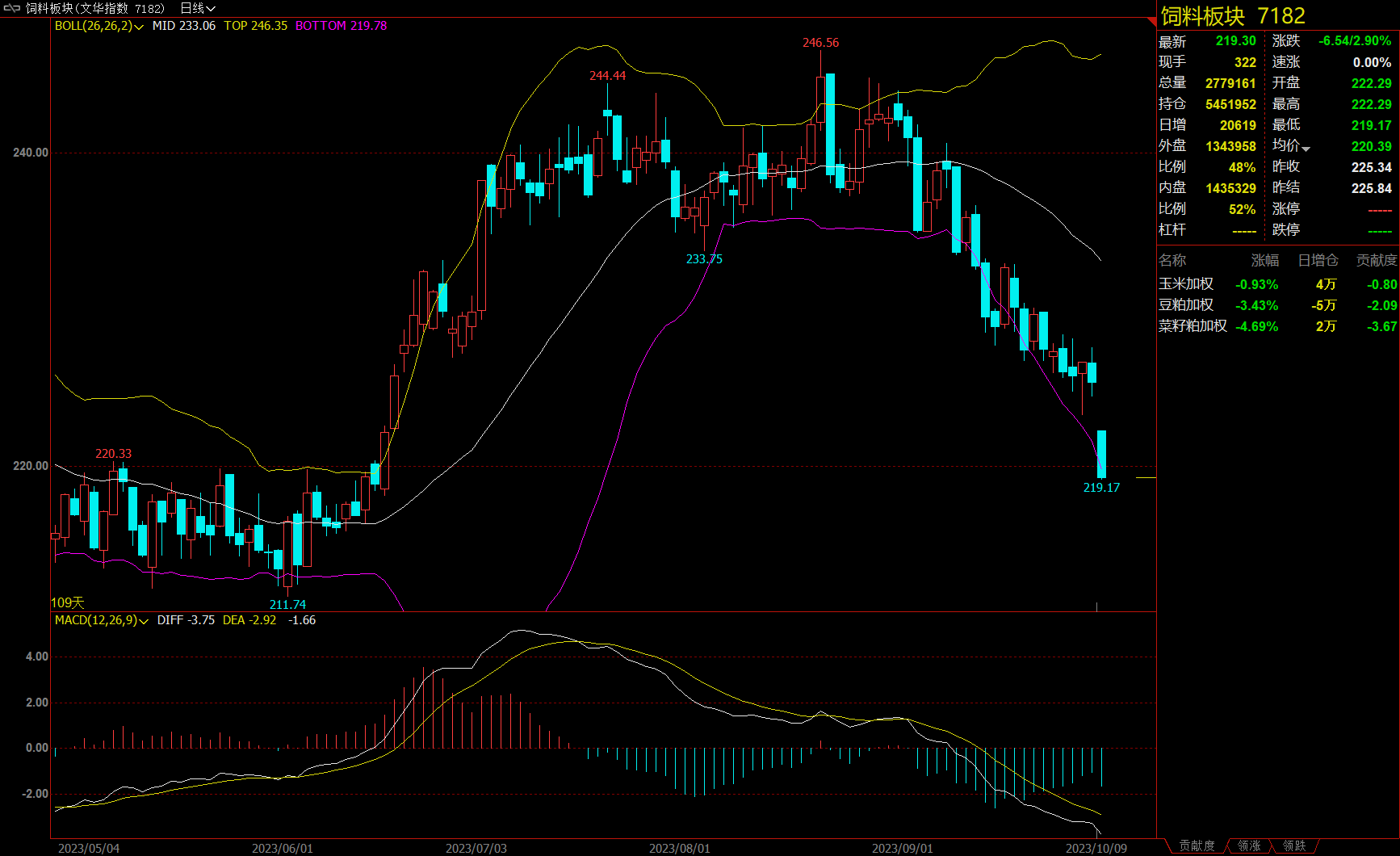The width and height of the screenshot is (1400, 856).
Task: Click the 2023/09/01 date on time axis
Action: [902, 848]
